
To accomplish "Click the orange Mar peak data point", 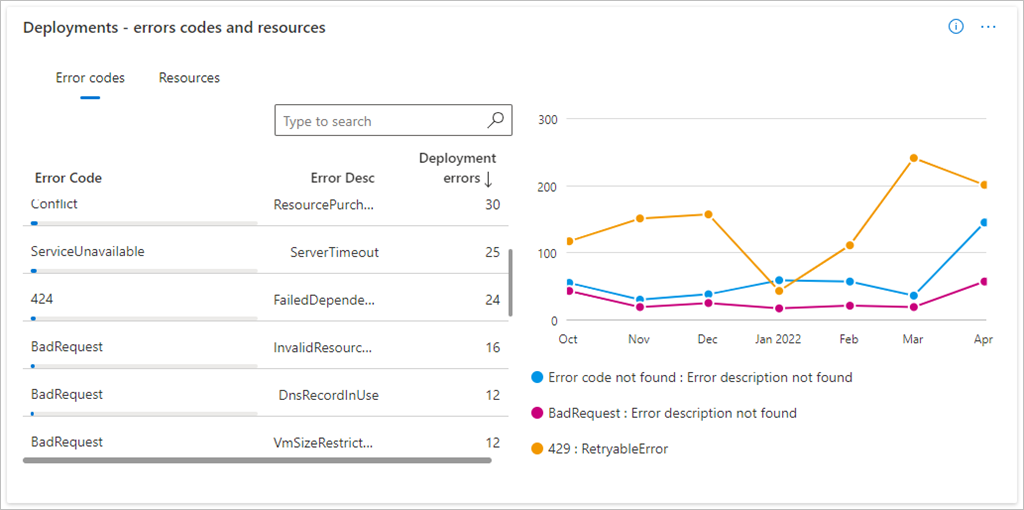I will [914, 158].
